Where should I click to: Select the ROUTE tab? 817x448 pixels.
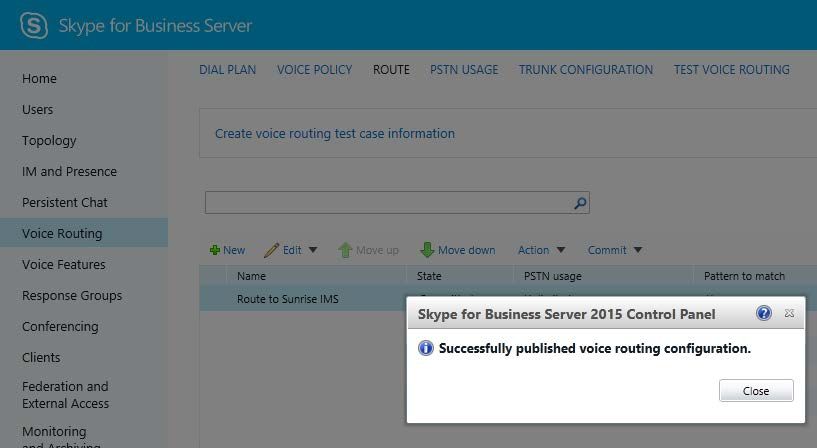pyautogui.click(x=391, y=70)
